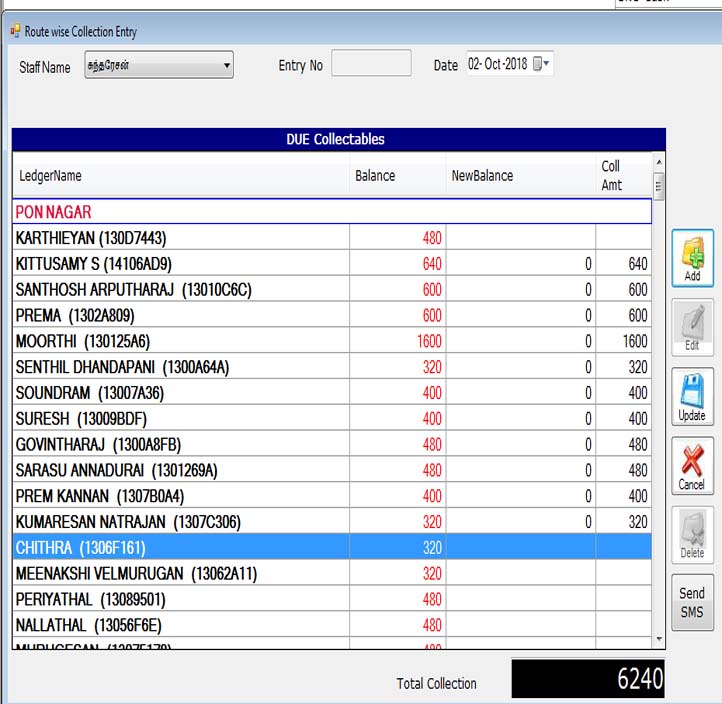Click MOORTHI's balance cell 1600
Screen dimensions: 722x704
point(398,341)
